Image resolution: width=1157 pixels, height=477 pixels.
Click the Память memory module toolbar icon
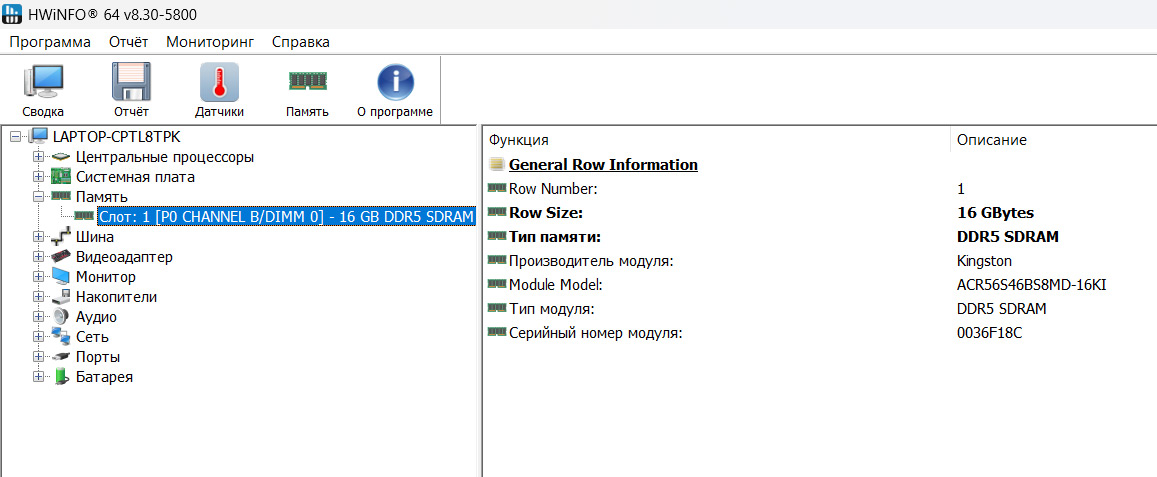coord(307,82)
